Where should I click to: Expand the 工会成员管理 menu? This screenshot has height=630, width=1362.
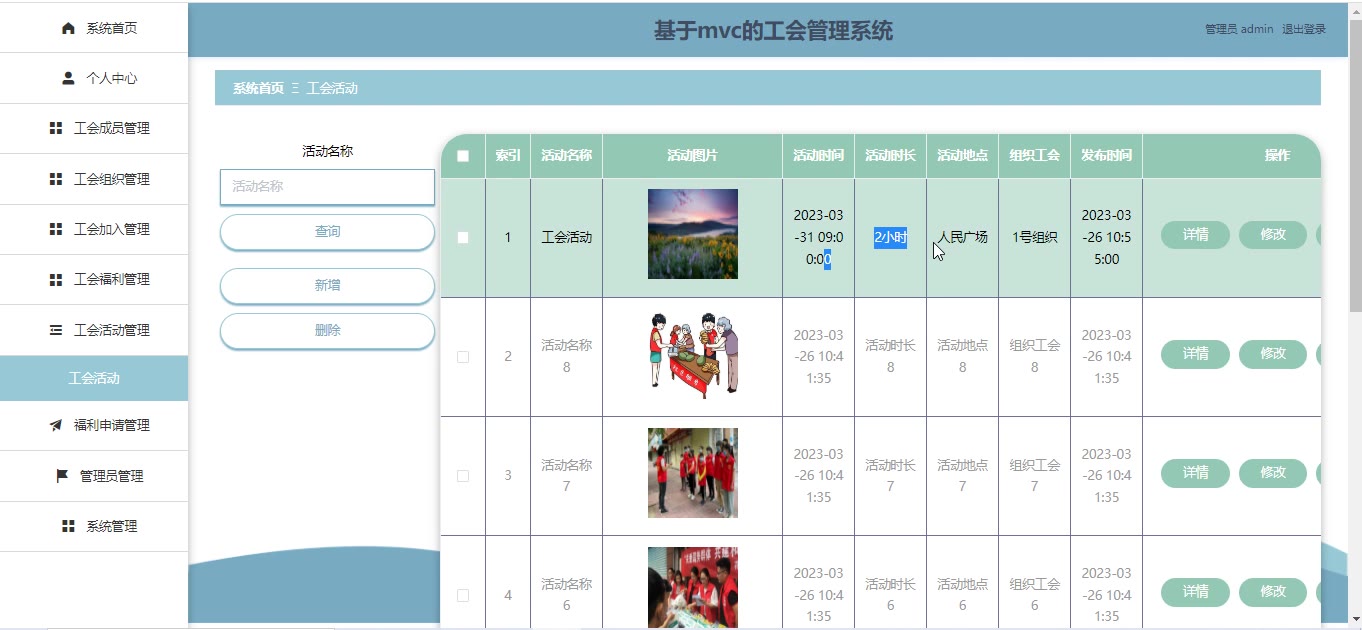[94, 128]
